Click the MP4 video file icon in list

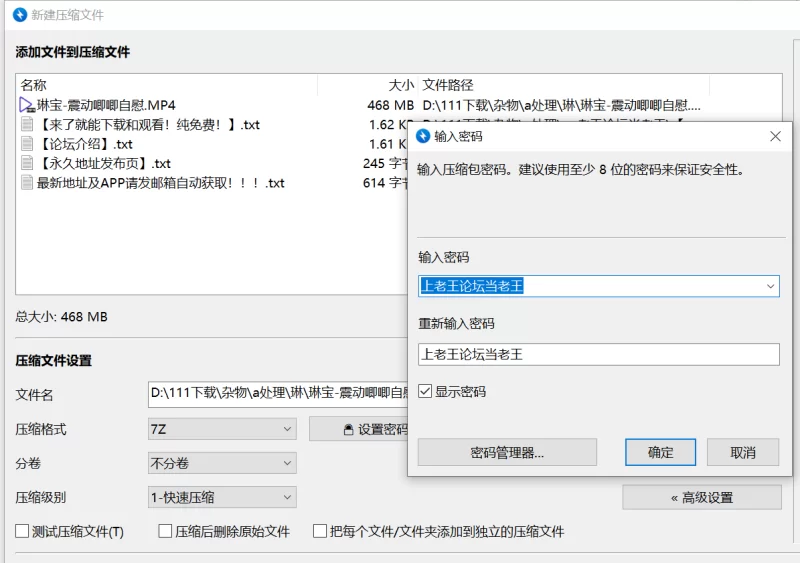pos(27,105)
